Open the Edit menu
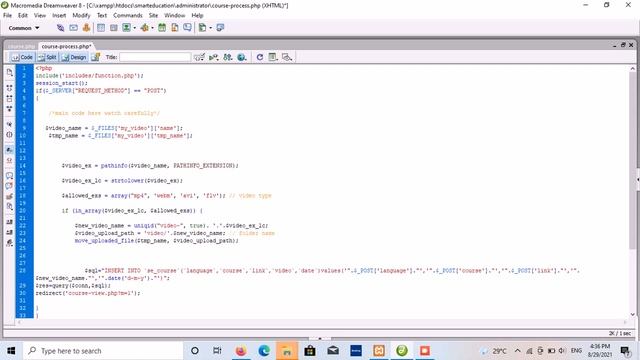Screen dimensions: 640x360 pos(23,15)
